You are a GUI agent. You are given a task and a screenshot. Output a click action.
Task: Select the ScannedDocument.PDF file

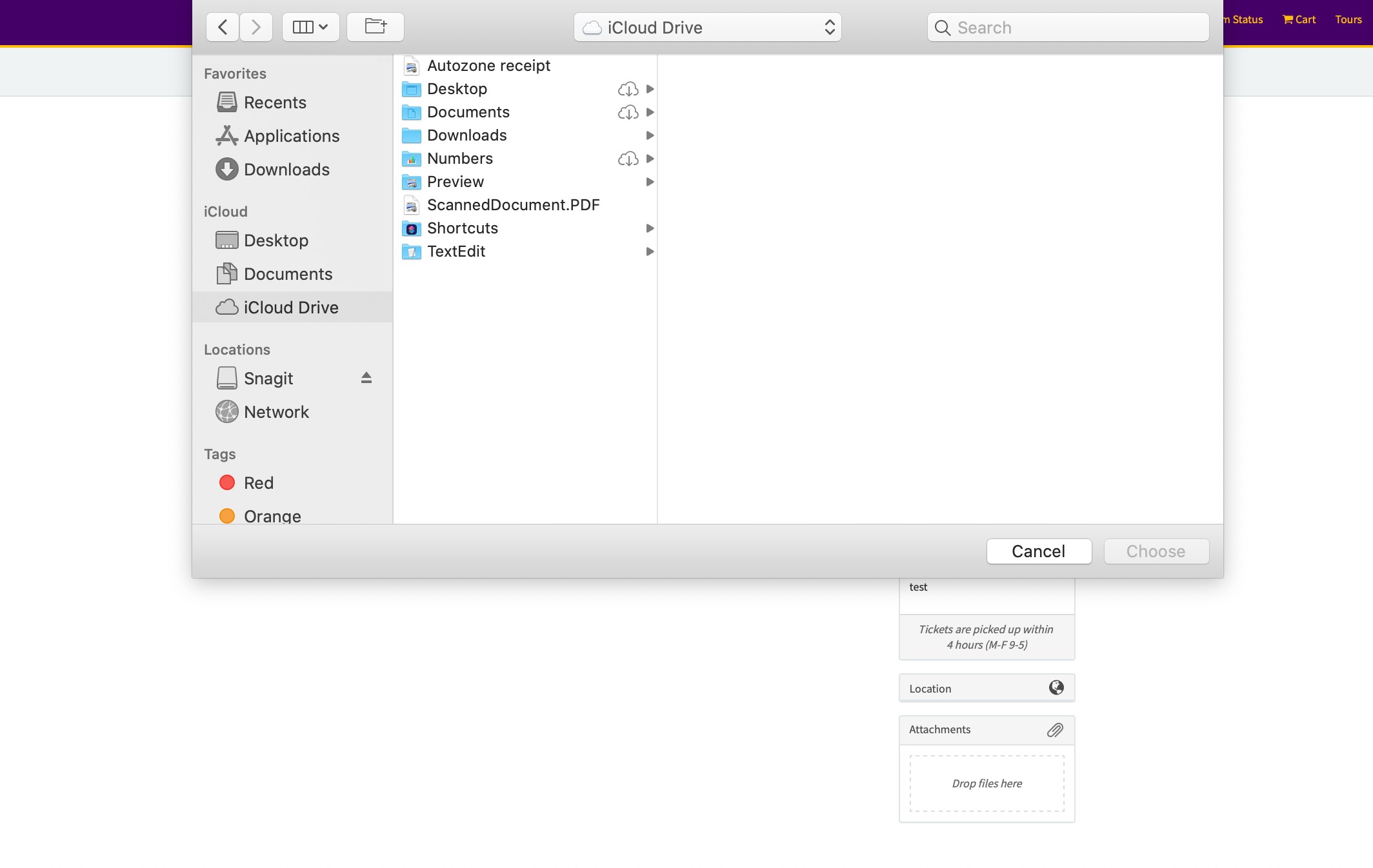513,205
